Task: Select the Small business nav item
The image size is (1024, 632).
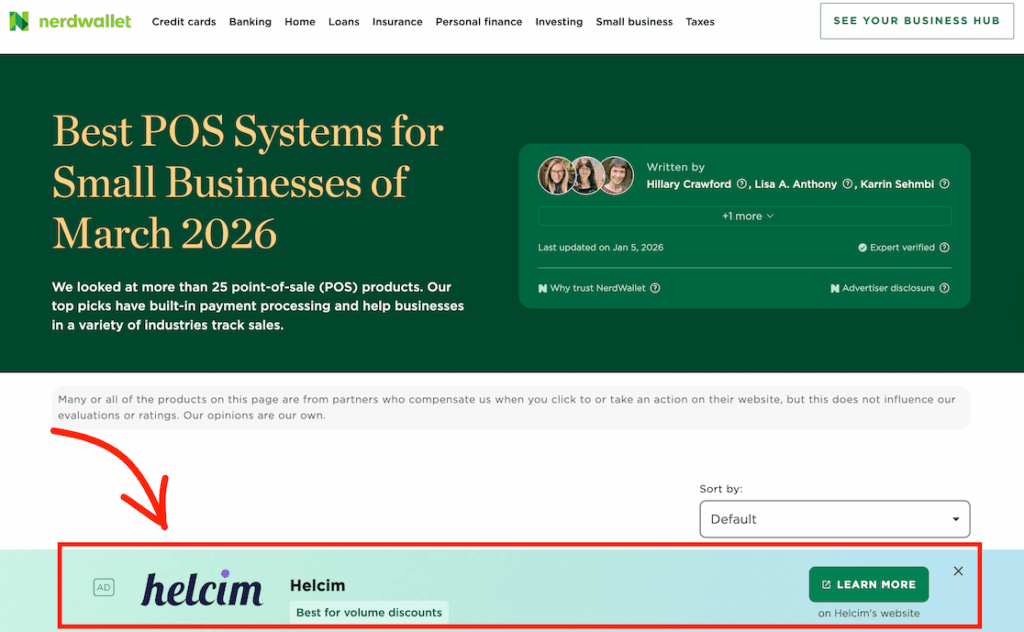Action: click(634, 22)
